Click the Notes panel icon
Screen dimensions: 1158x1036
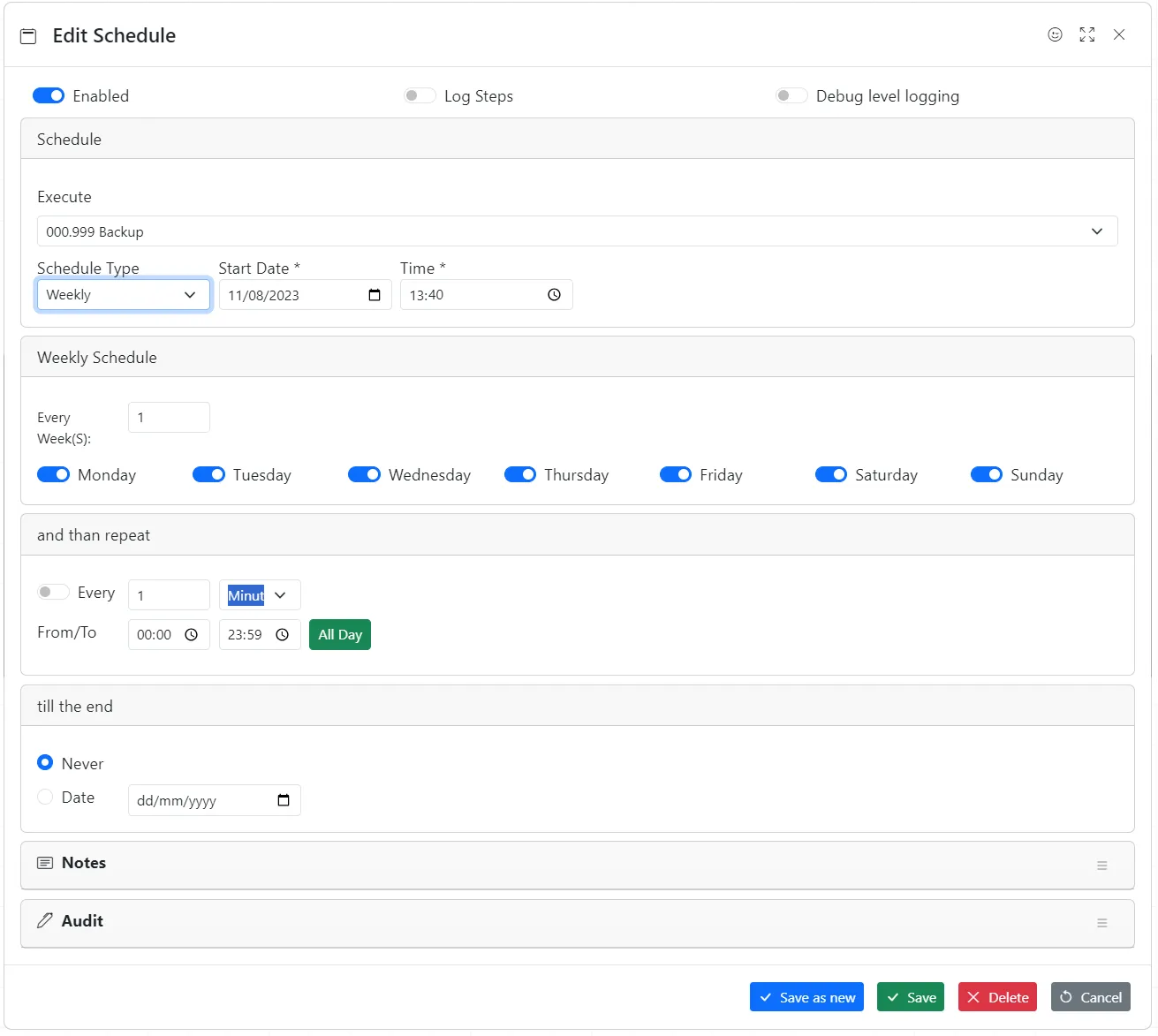[44, 863]
